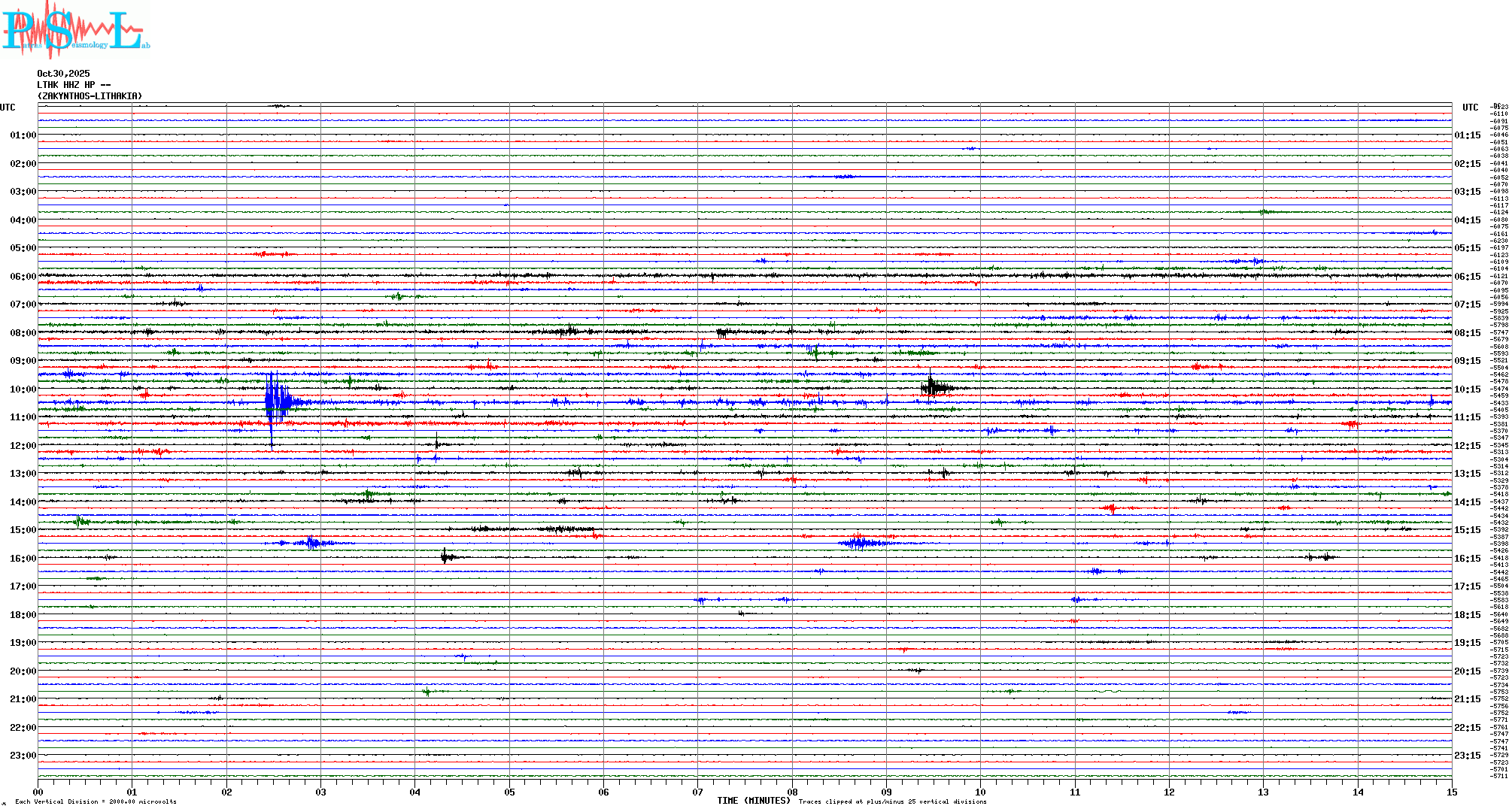Click the minute 00 axis tick label

(x=38, y=792)
